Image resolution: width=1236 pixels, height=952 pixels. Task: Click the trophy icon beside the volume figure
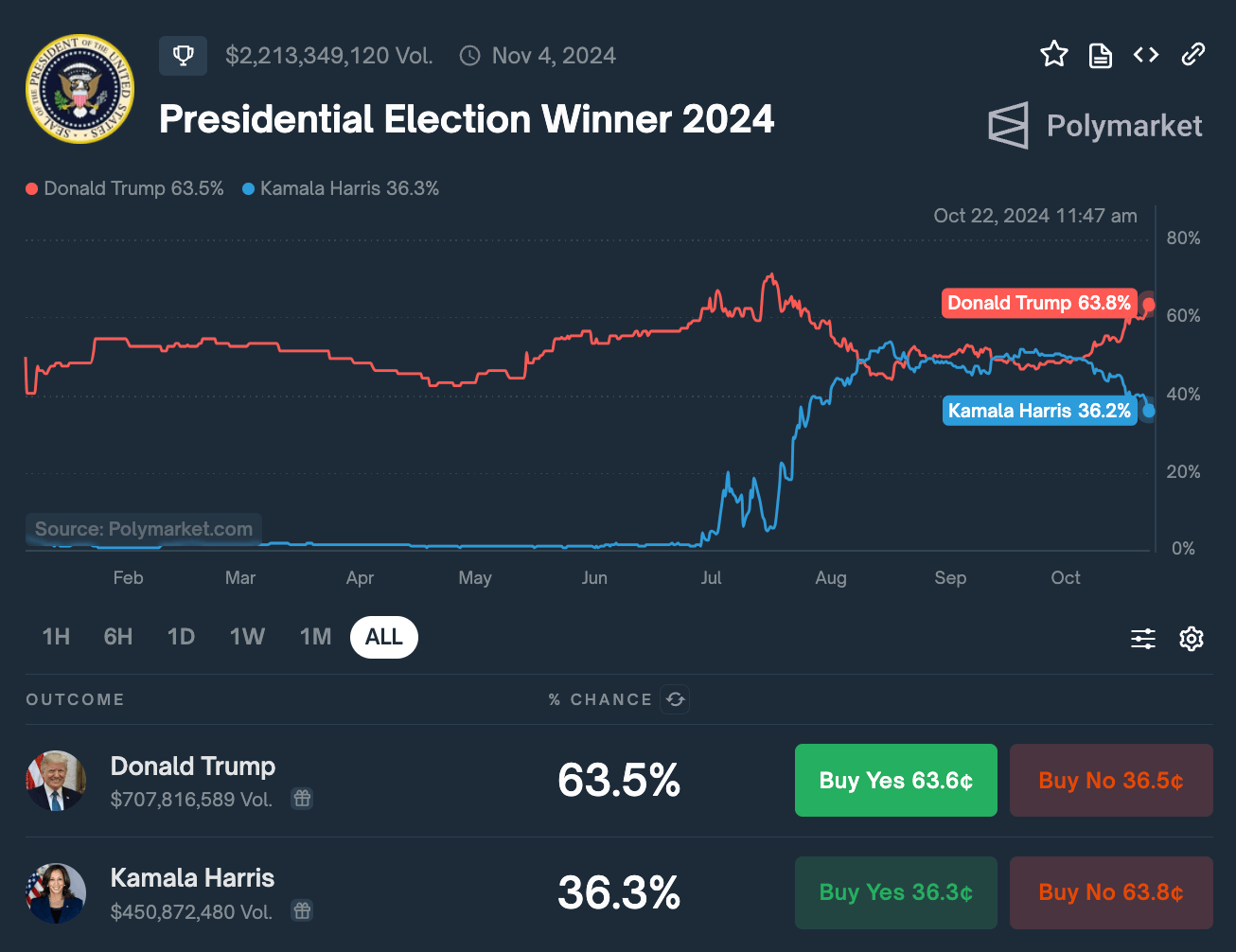(x=182, y=55)
